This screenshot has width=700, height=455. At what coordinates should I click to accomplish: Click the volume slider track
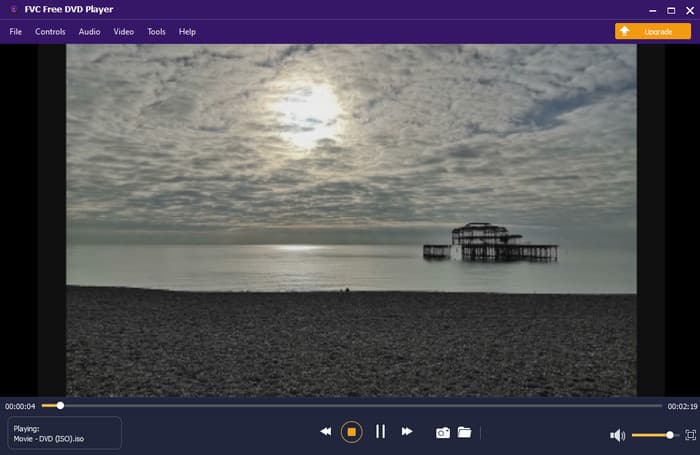click(x=650, y=435)
